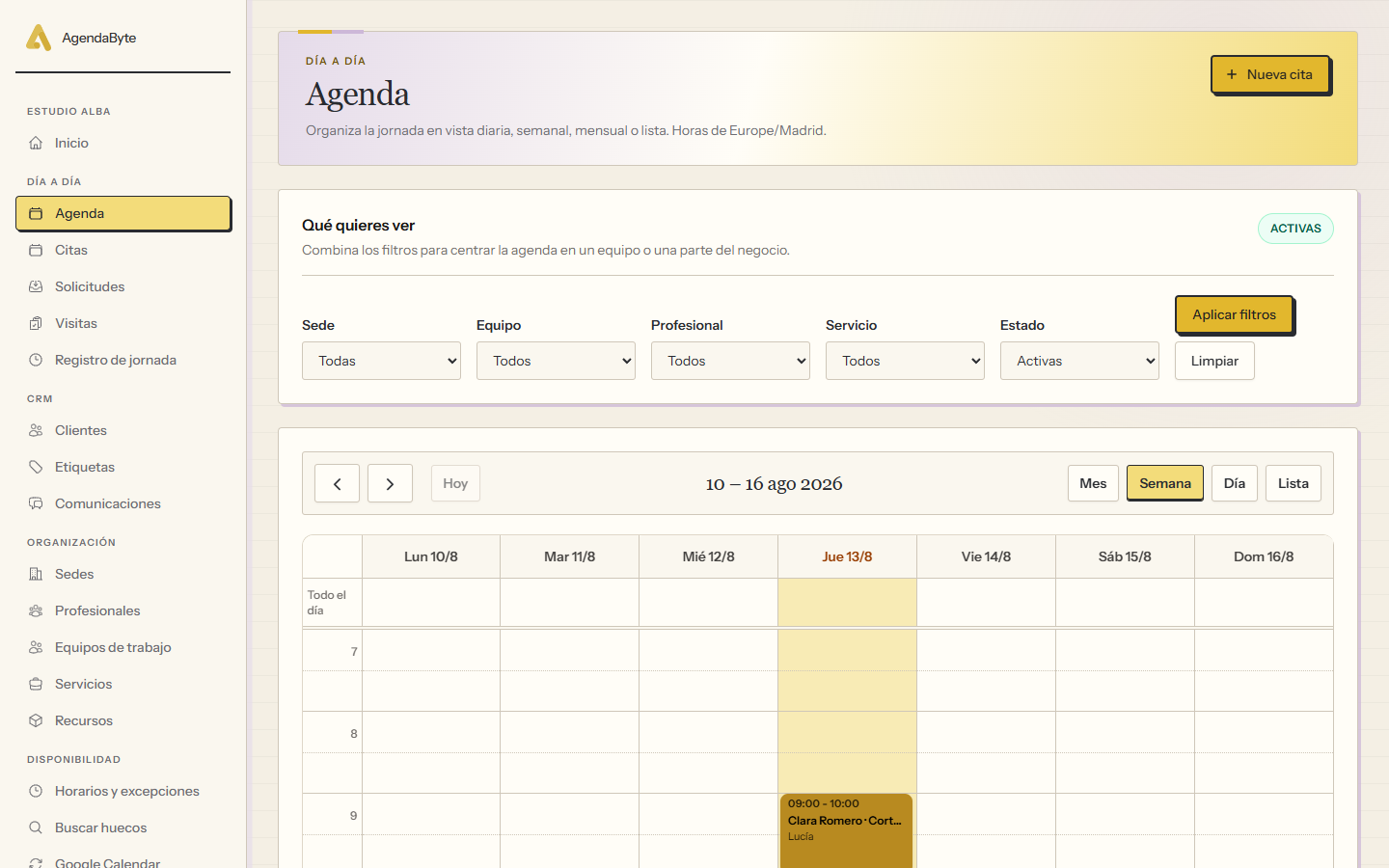Open Clientes in the sidebar

point(123,430)
